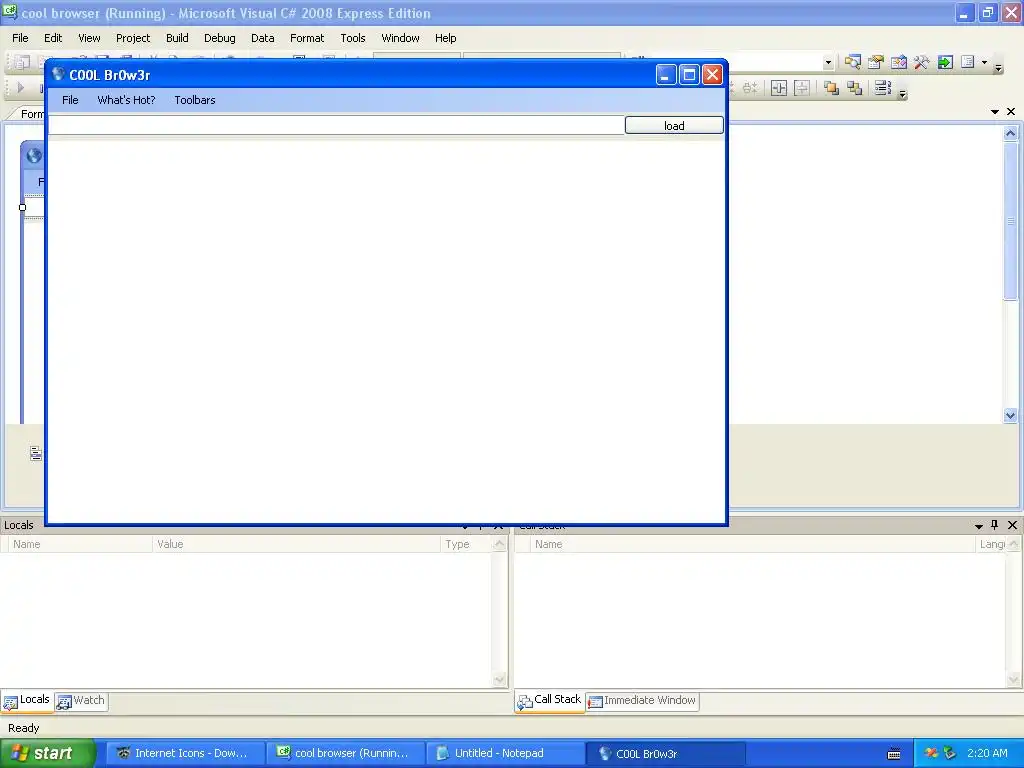Expand the layout toolbar options chevron
This screenshot has width=1024, height=768.
click(x=903, y=93)
